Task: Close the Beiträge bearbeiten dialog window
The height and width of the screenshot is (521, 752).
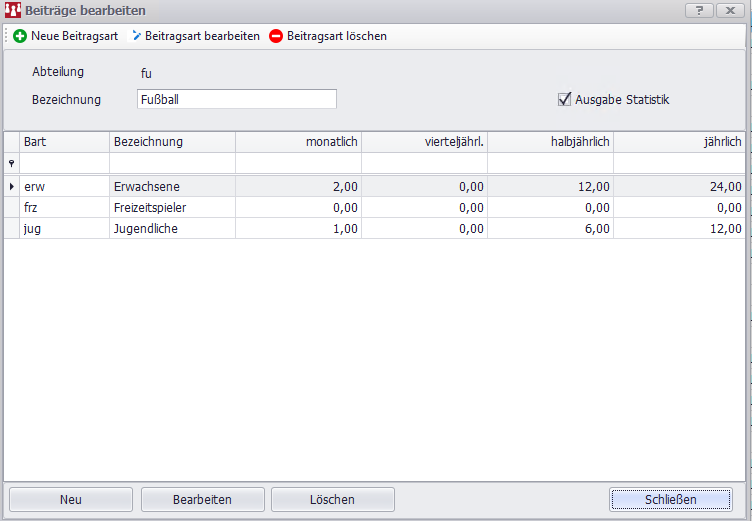Action: 729,10
